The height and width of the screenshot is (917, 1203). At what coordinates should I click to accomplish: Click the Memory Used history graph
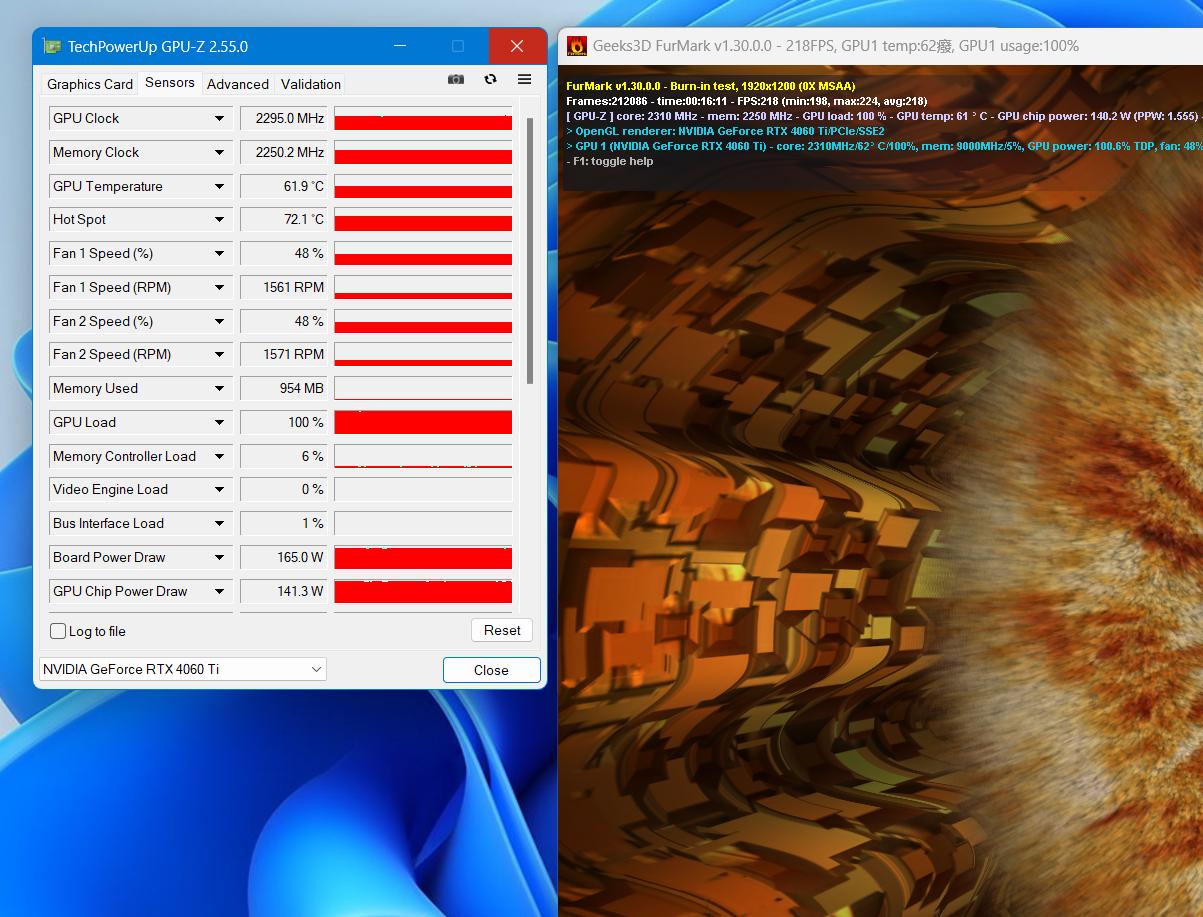[x=423, y=389]
